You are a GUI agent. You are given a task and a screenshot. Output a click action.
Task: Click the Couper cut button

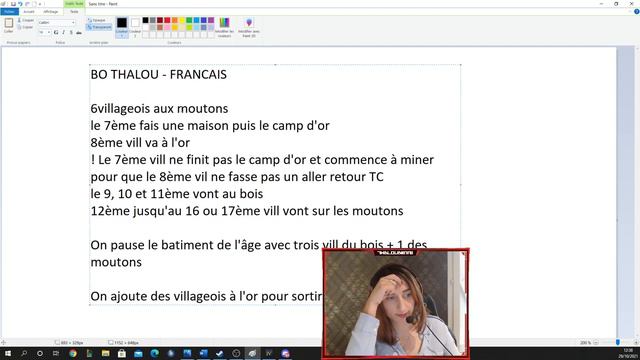tap(26, 20)
